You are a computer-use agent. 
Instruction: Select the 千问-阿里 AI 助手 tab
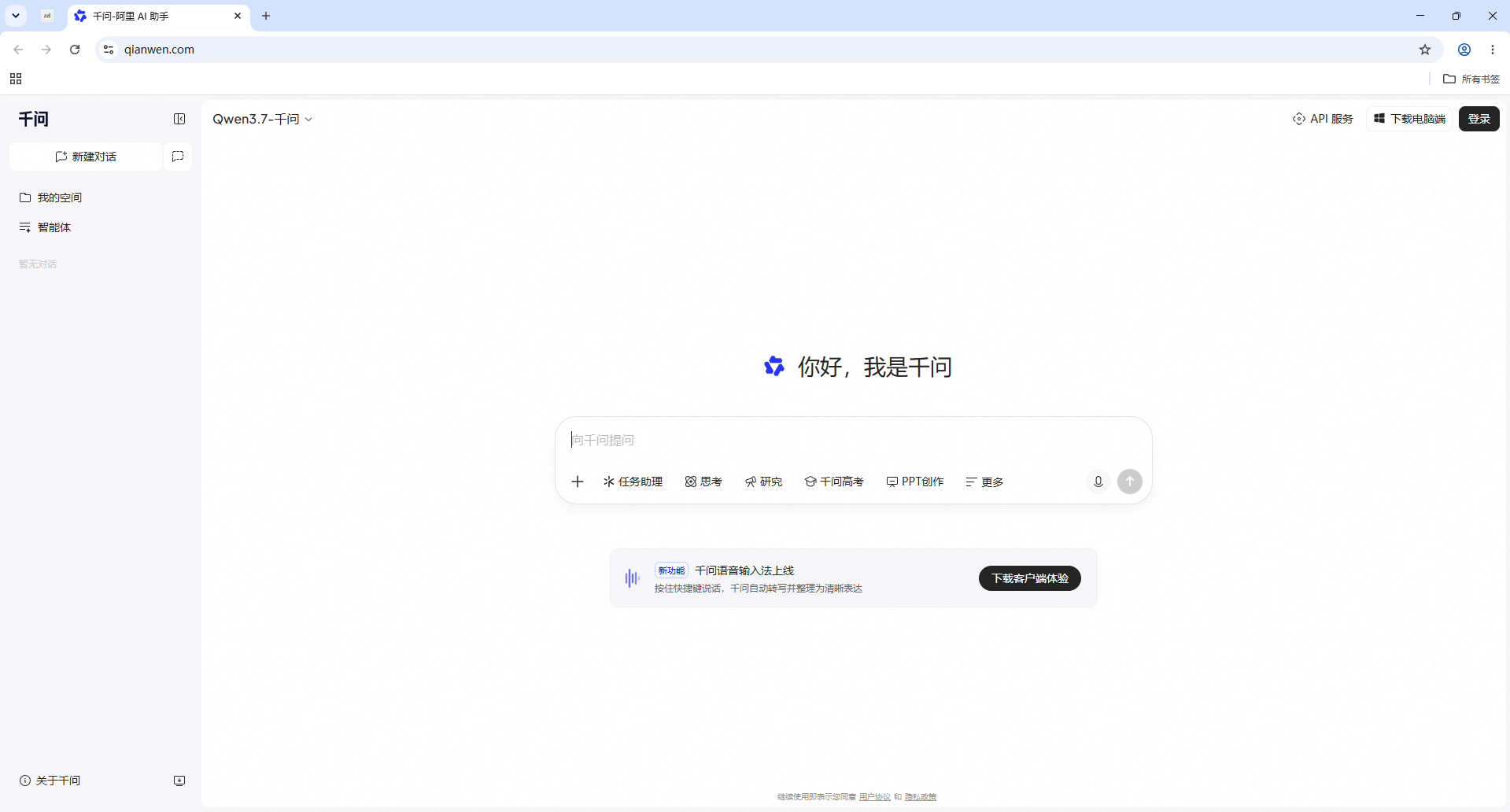tap(159, 16)
